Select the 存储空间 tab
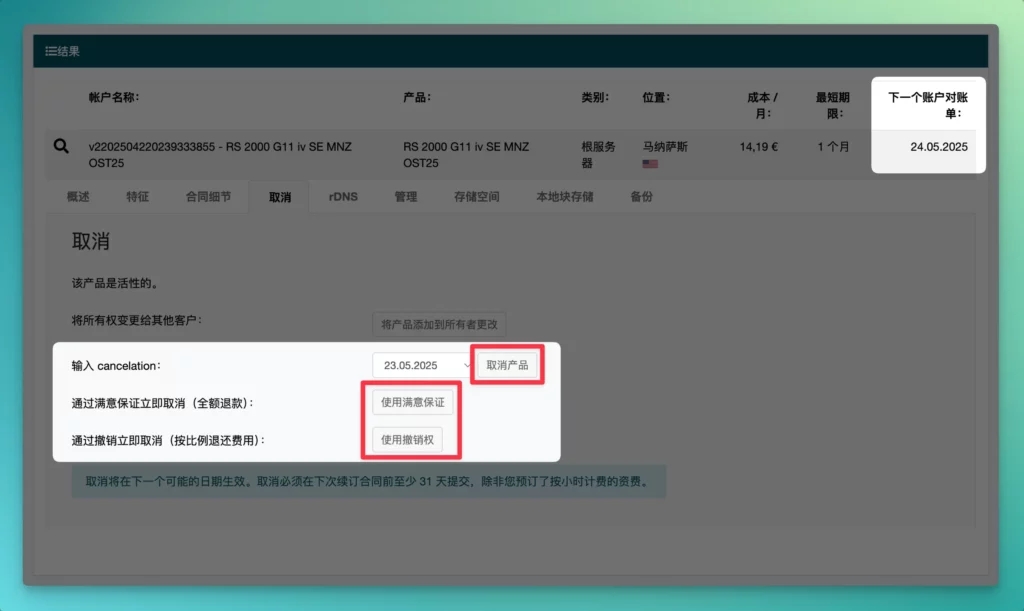The width and height of the screenshot is (1024, 611). tap(478, 197)
